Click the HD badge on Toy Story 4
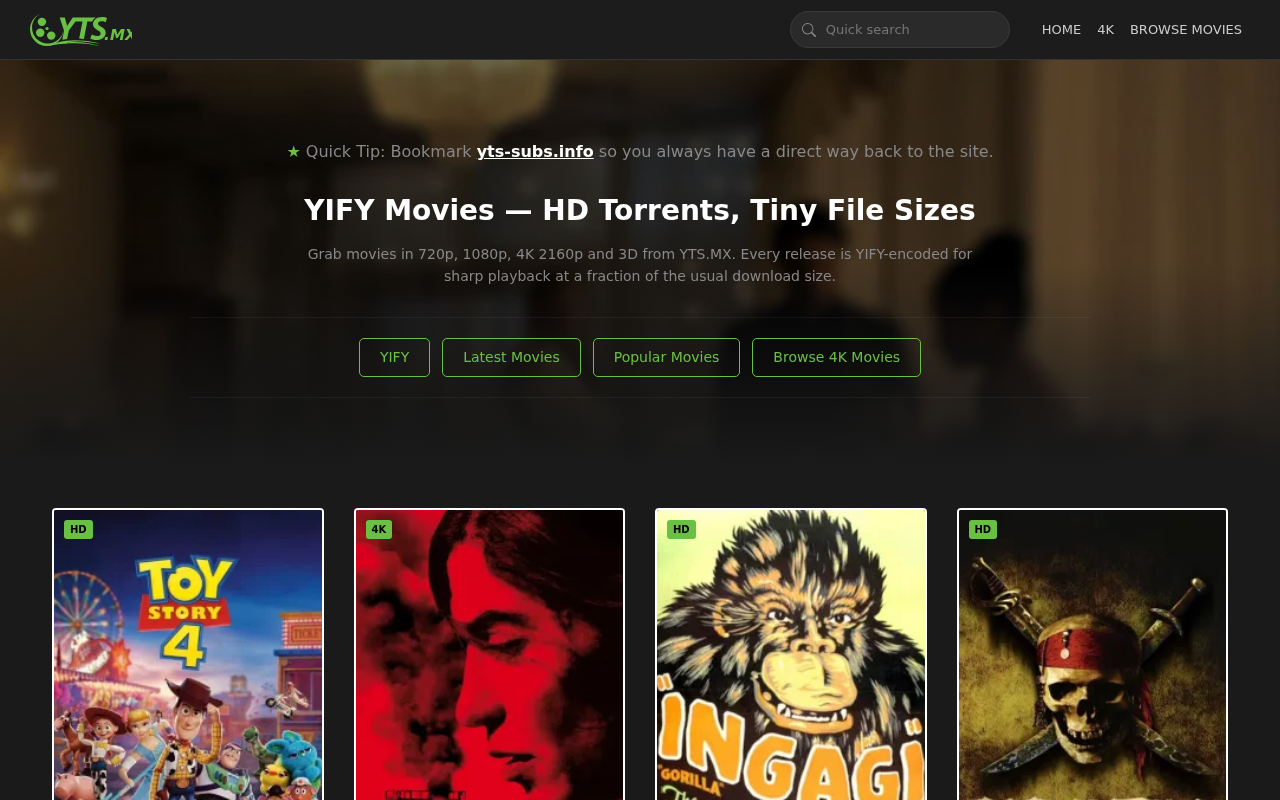 (78, 529)
